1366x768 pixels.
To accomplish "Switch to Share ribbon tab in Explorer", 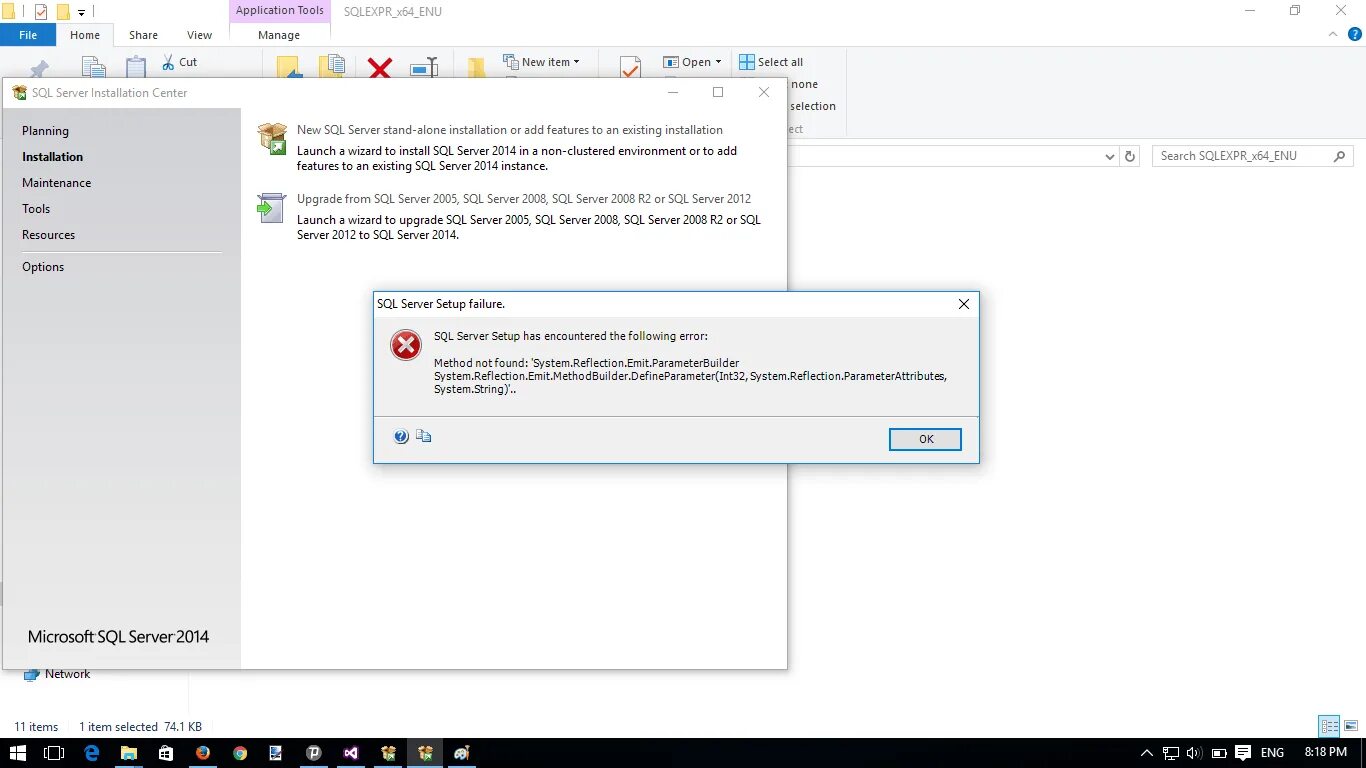I will 143,35.
